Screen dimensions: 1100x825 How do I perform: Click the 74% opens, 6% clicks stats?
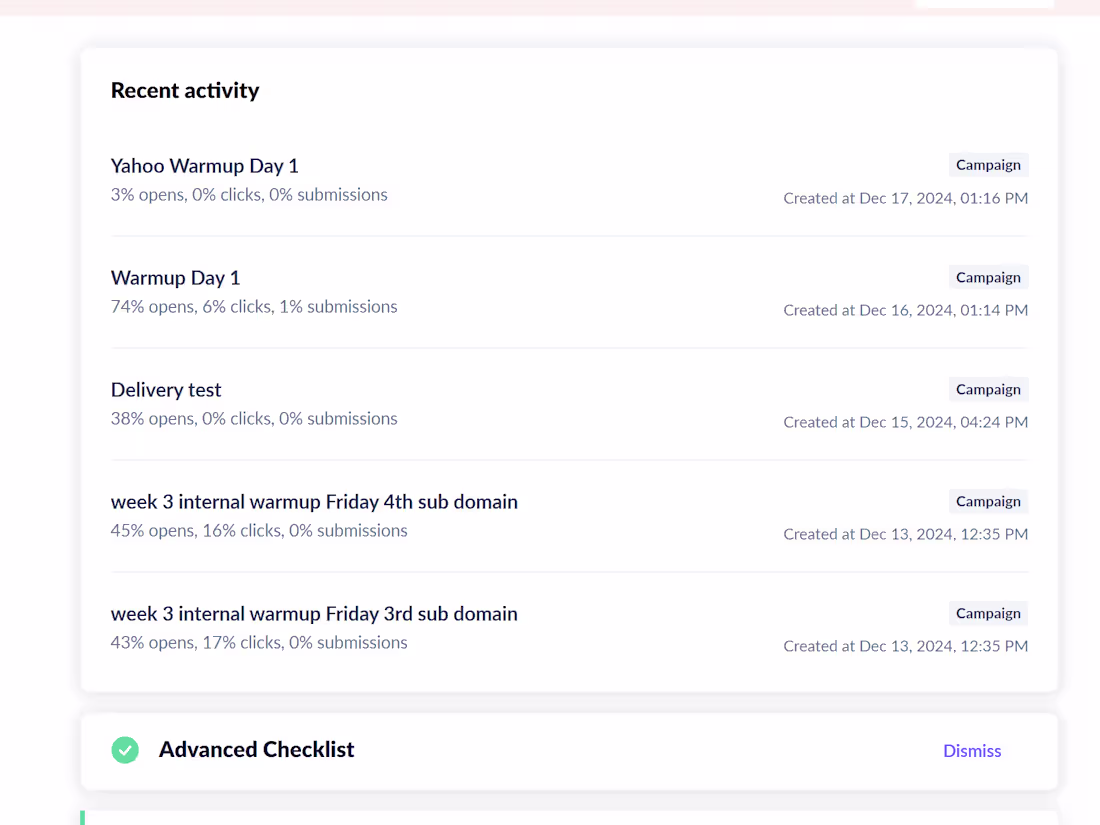pyautogui.click(x=254, y=307)
